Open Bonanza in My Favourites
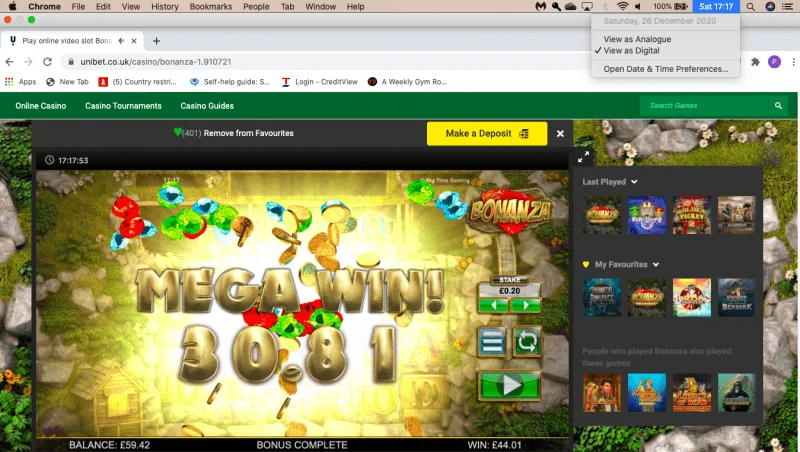800x452 pixels. [647, 297]
